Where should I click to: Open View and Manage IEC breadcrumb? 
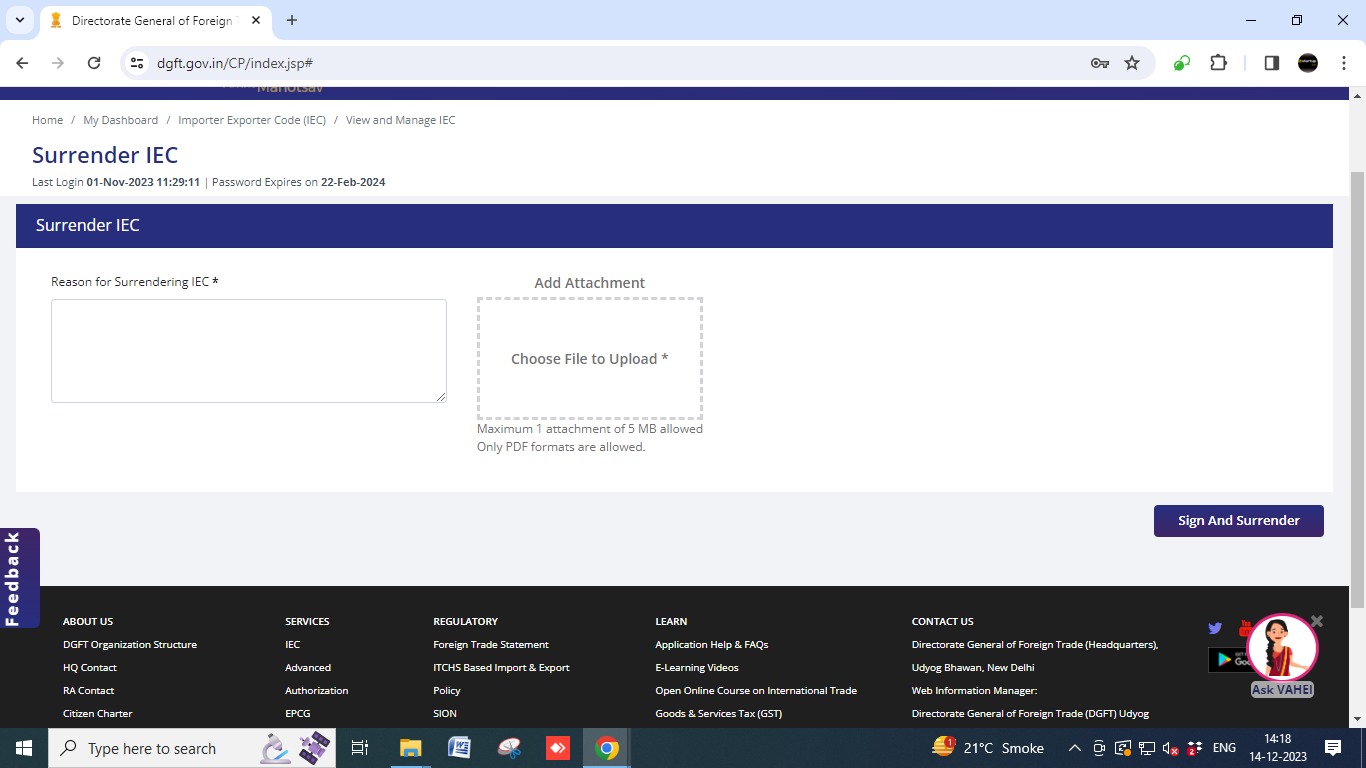point(400,120)
